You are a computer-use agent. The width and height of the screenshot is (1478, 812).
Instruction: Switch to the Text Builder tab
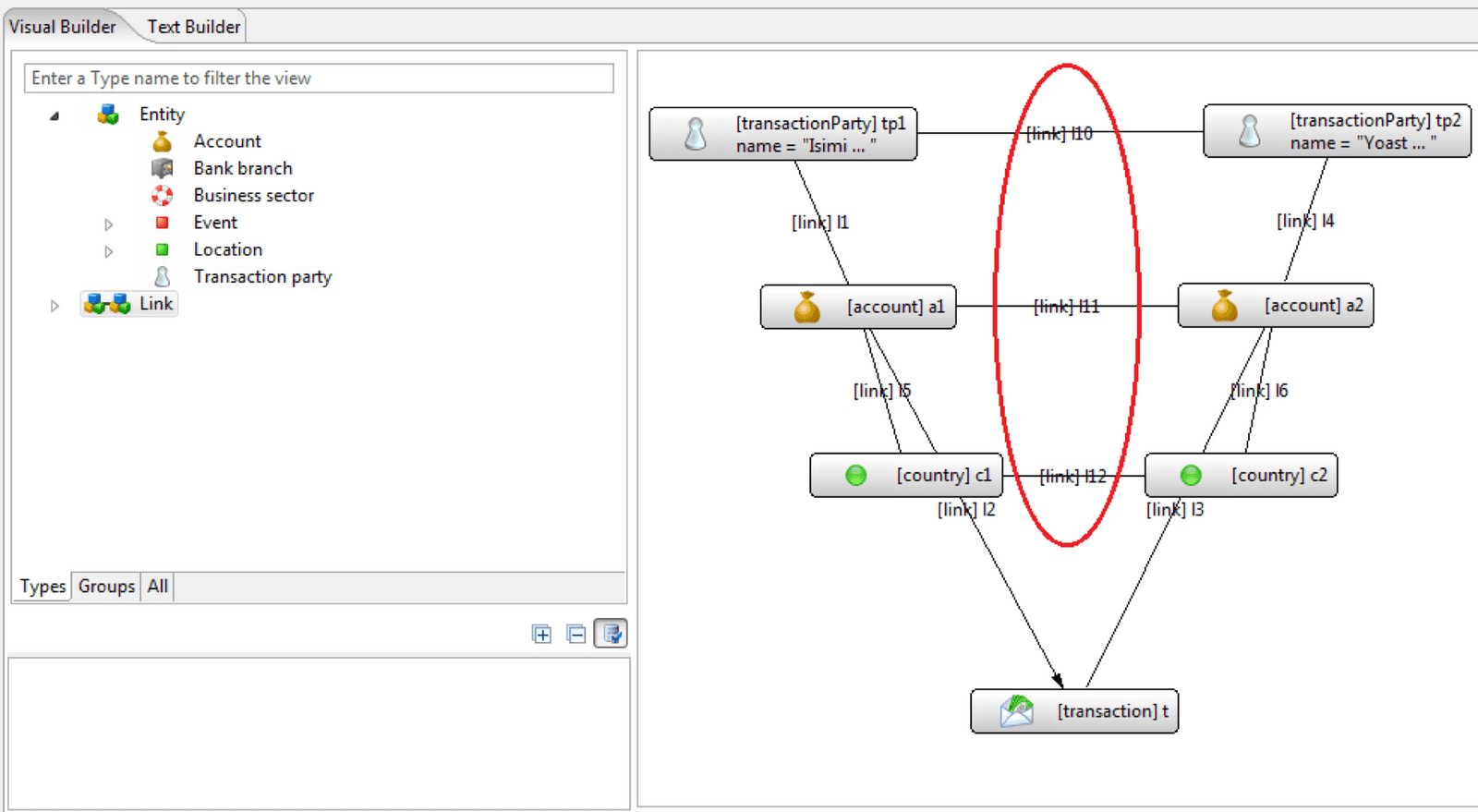pos(194,27)
